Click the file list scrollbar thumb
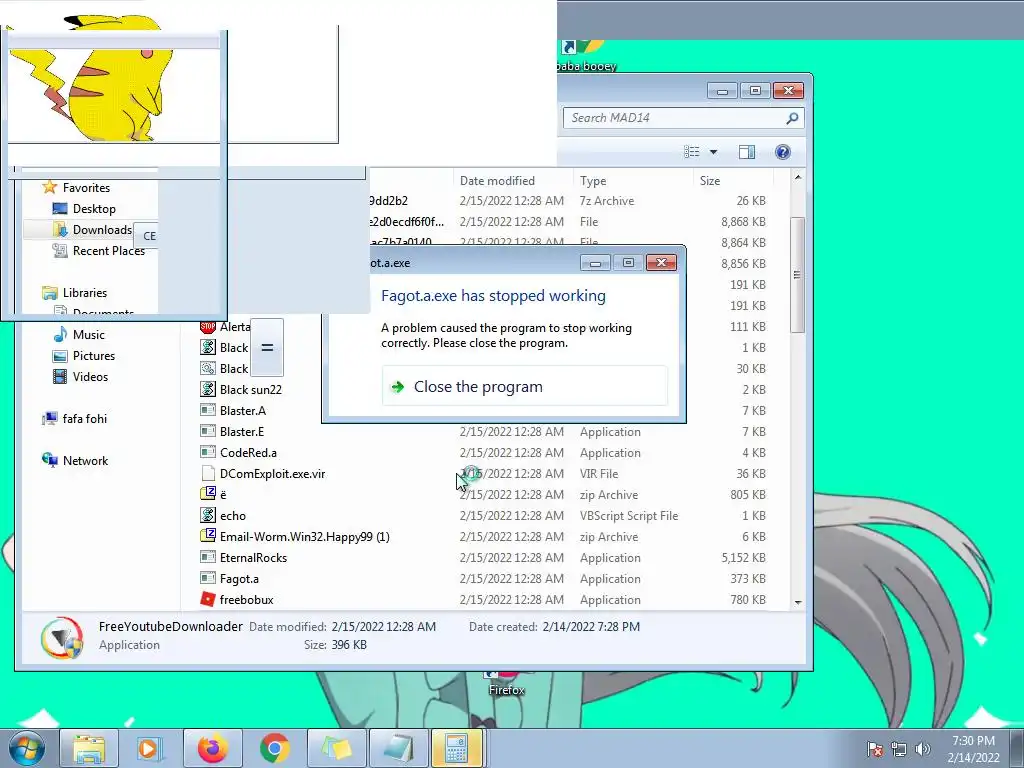Viewport: 1024px width, 768px height. 797,274
